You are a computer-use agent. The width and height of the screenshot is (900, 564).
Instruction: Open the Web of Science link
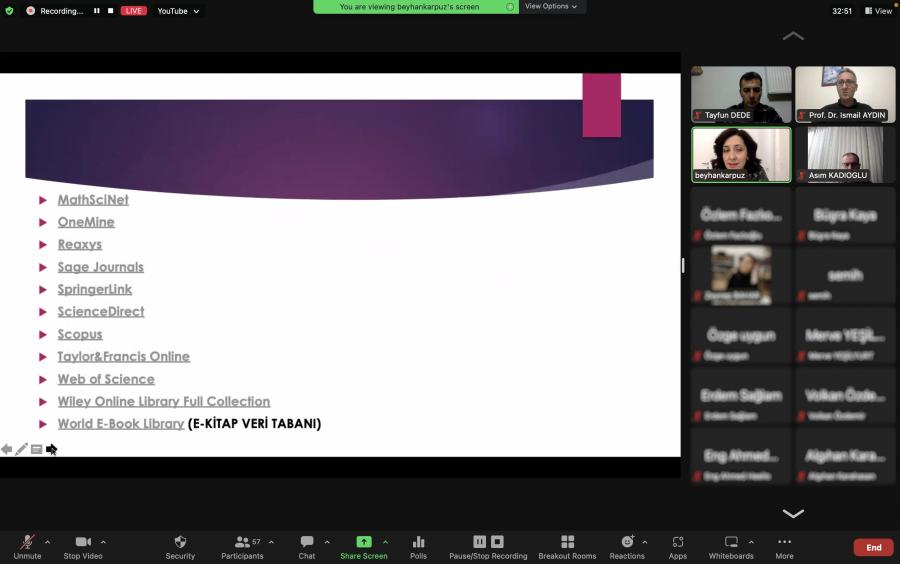tap(106, 379)
